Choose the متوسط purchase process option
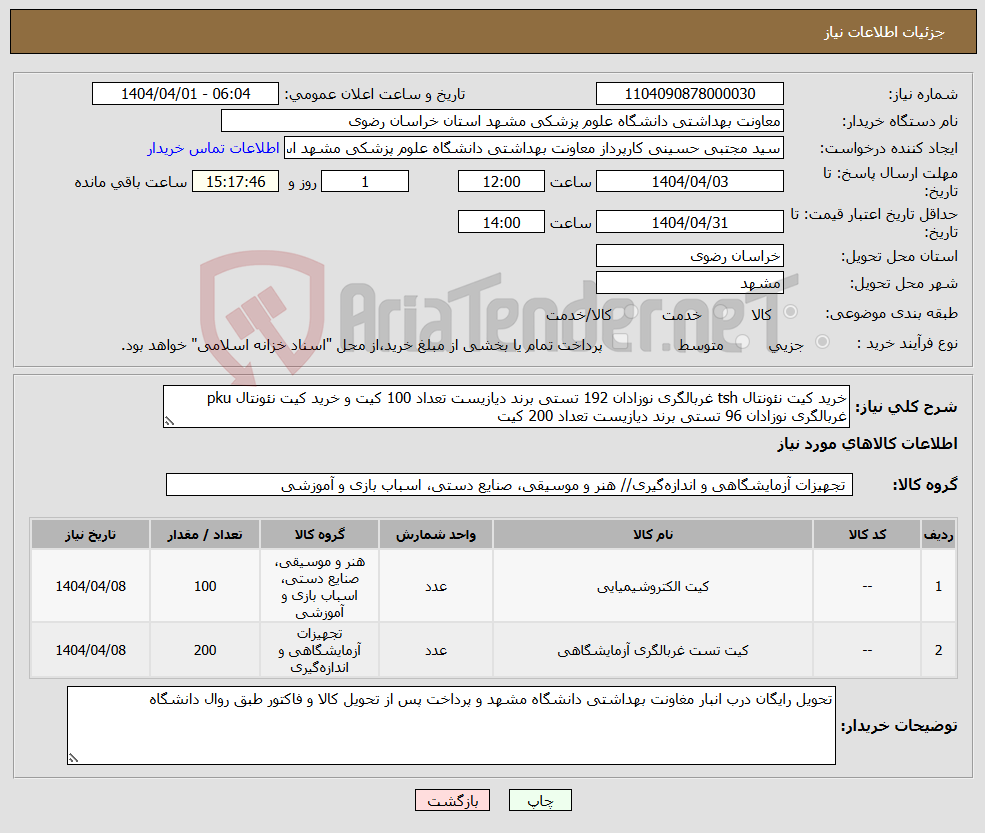The image size is (985, 833). point(742,342)
